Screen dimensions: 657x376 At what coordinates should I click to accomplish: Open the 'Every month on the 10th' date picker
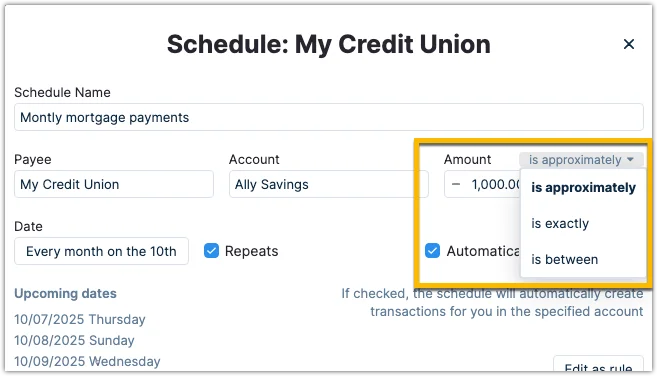pos(101,251)
